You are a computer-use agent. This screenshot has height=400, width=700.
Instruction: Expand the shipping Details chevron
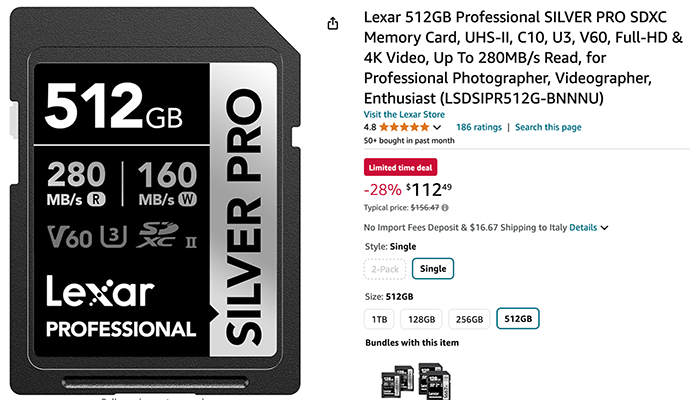604,228
